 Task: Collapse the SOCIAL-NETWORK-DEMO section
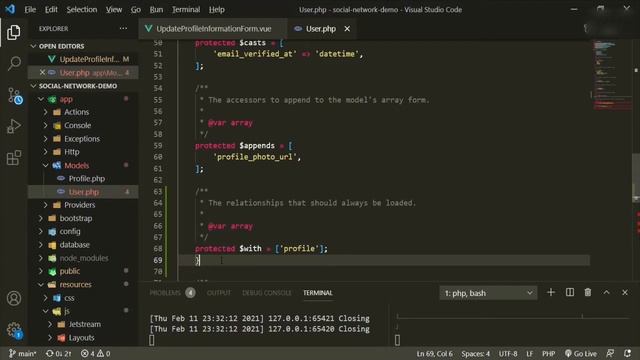33,86
